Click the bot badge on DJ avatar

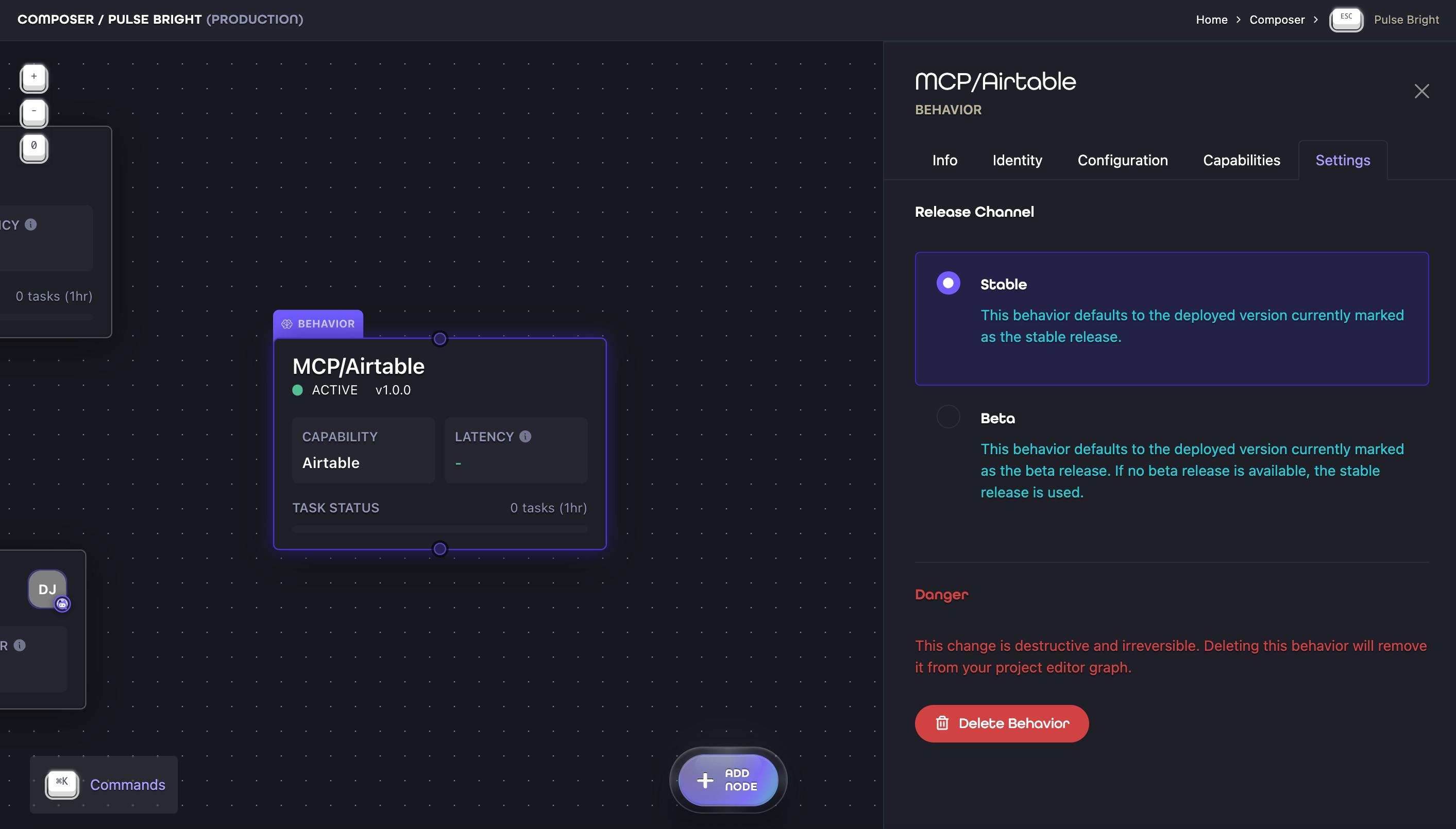[x=62, y=603]
